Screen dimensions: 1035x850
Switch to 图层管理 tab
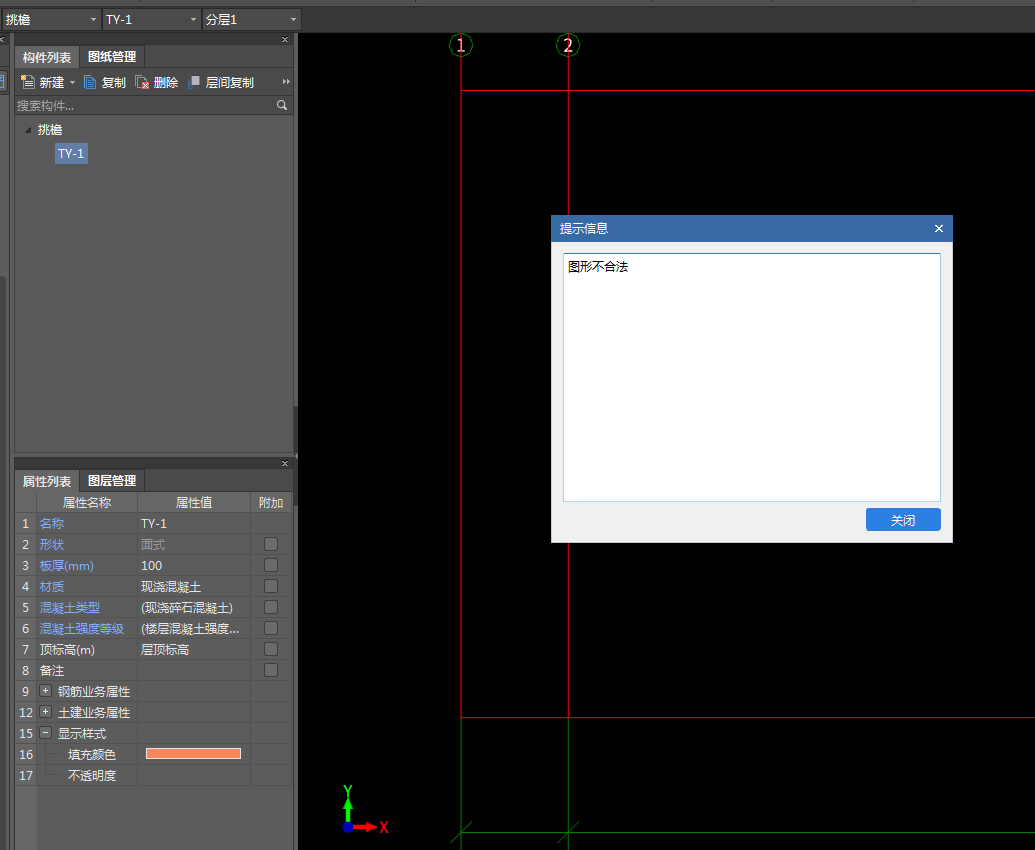coord(112,480)
